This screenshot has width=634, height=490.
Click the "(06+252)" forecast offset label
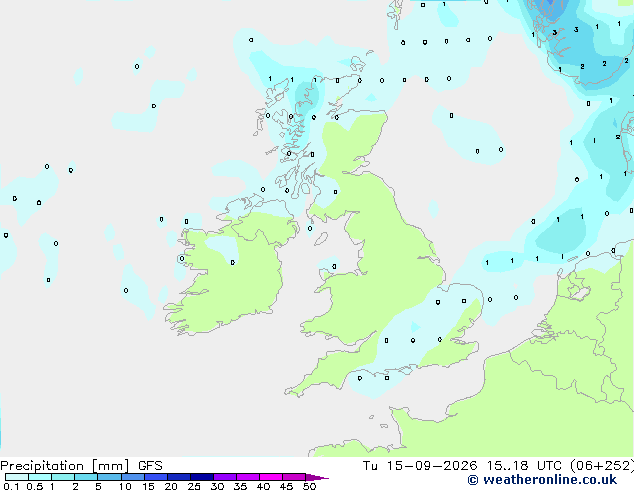(x=602, y=466)
